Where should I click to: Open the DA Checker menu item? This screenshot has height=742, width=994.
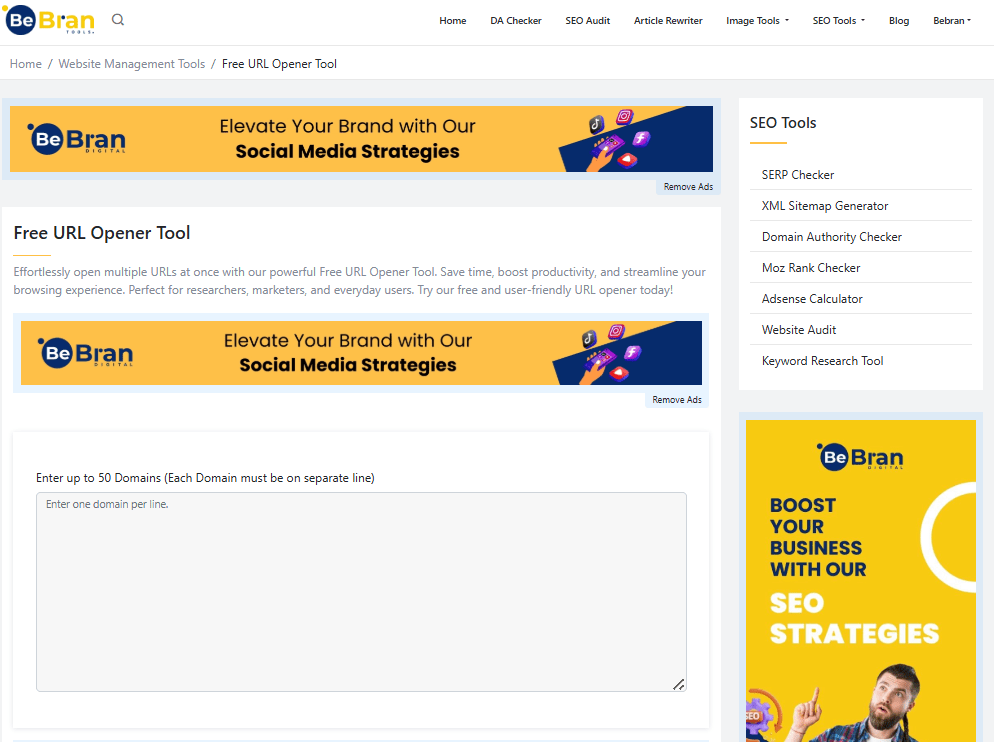click(515, 21)
